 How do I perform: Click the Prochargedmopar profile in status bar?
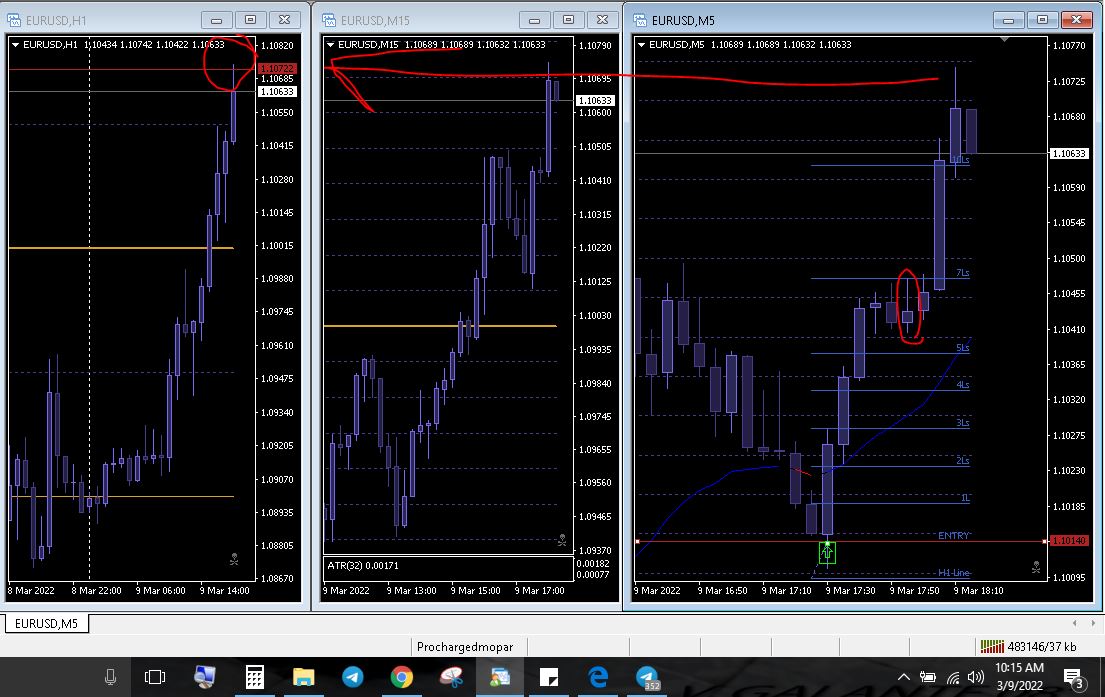tap(465, 646)
